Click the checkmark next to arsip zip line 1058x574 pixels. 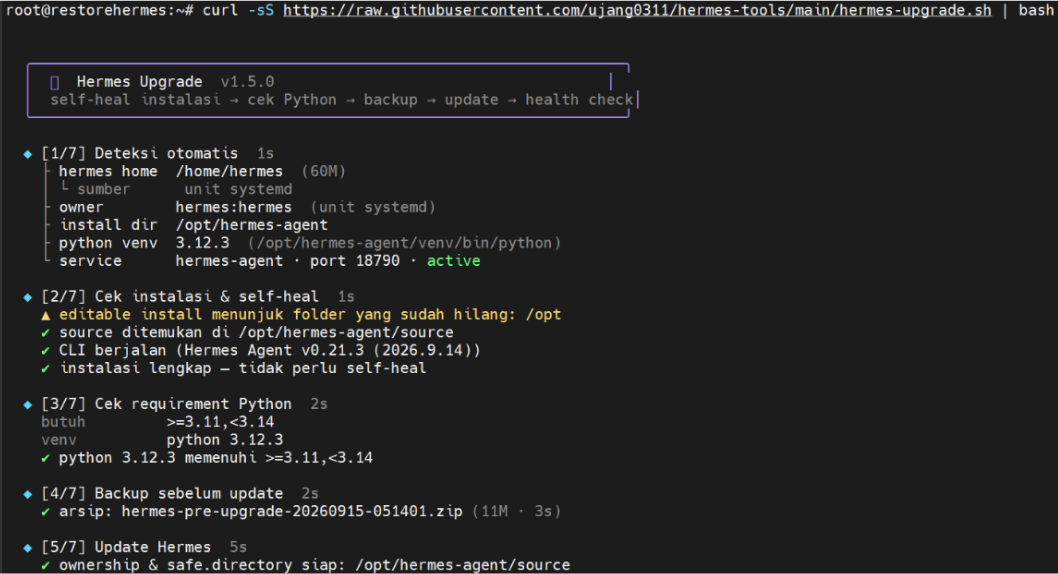[45, 512]
